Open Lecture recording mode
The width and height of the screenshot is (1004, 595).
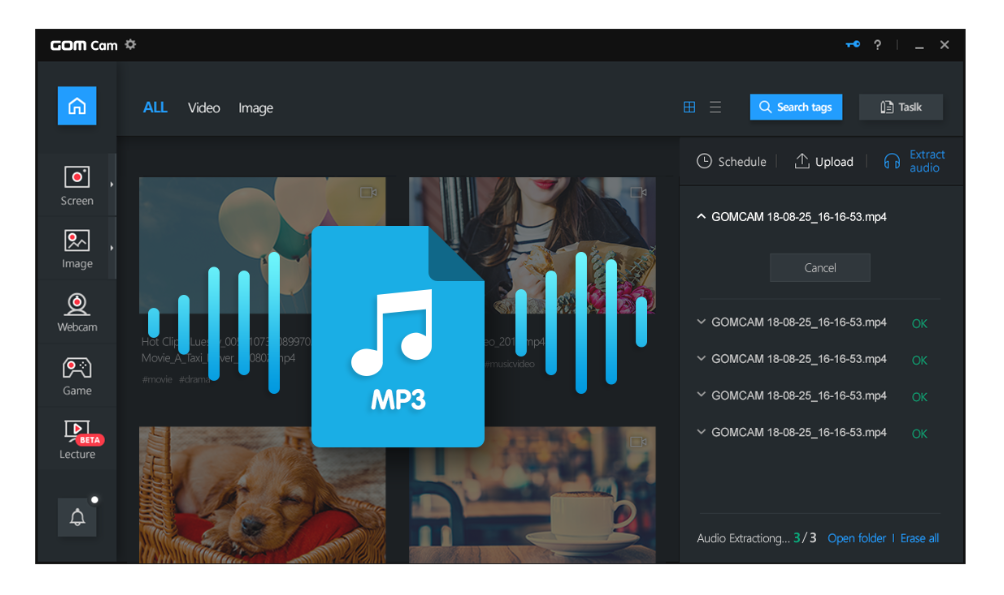[x=77, y=439]
